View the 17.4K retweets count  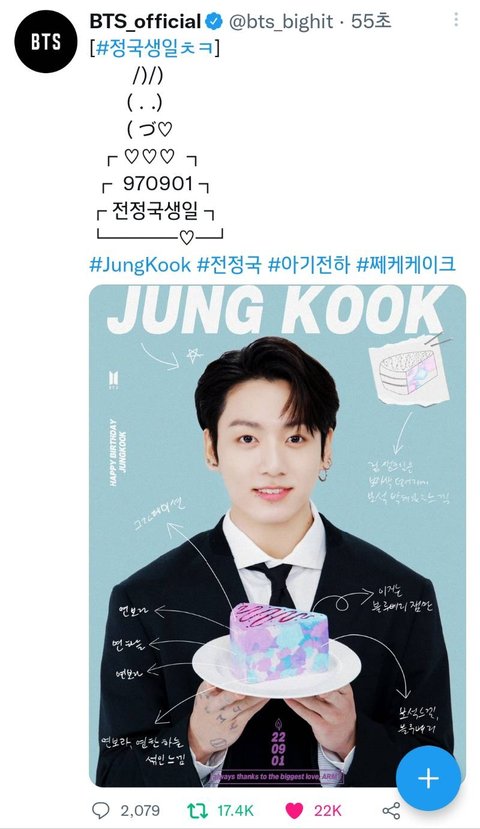pos(236,810)
